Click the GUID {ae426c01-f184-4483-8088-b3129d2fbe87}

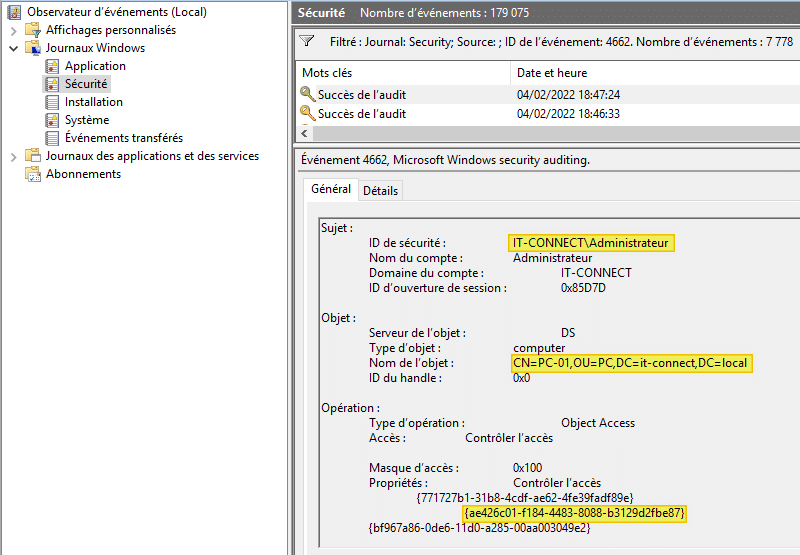click(574, 513)
